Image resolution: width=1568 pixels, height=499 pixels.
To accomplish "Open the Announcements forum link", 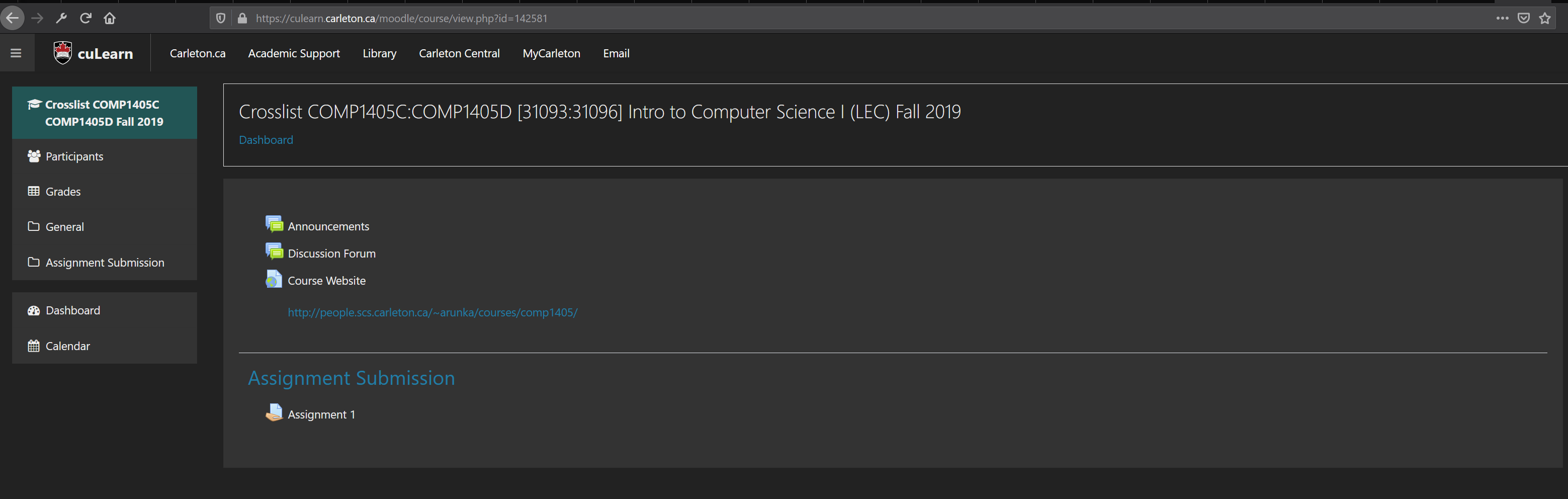I will point(329,226).
